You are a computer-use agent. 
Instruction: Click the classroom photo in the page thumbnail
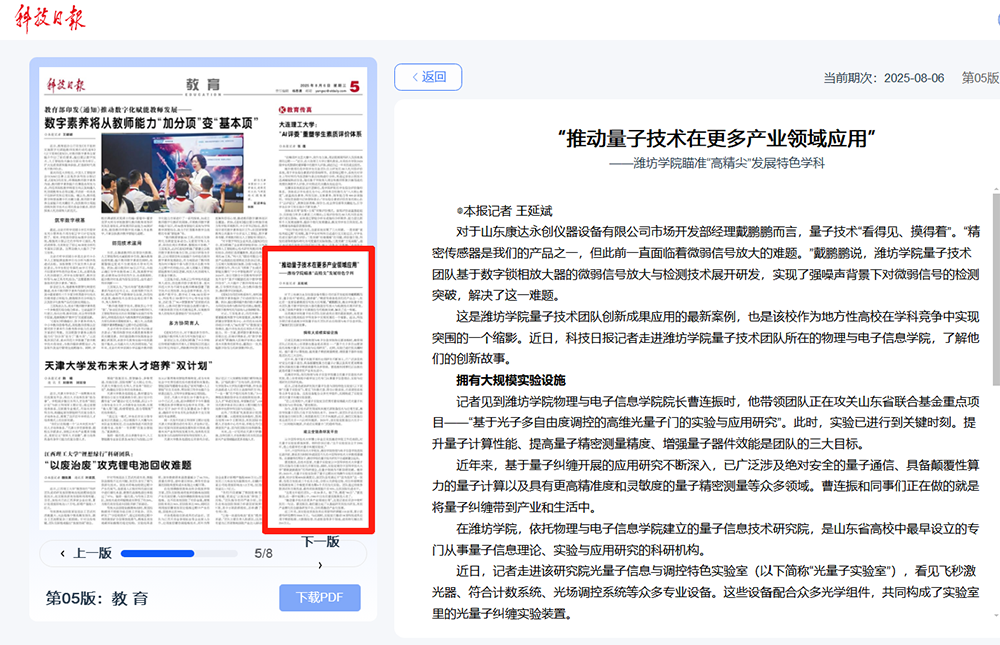pyautogui.click(x=172, y=173)
